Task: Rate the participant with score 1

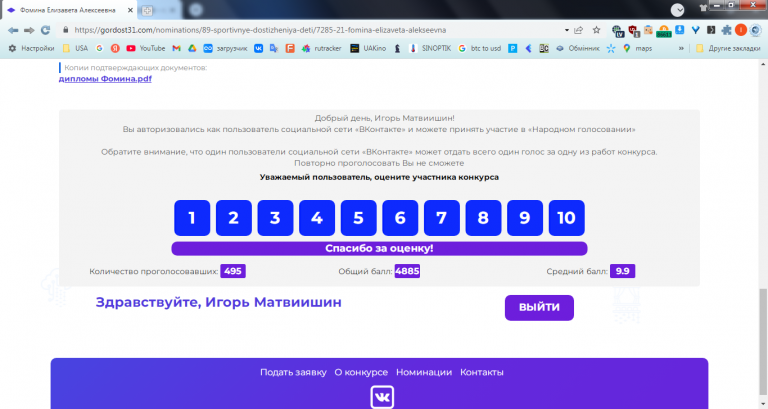Action: tap(192, 217)
